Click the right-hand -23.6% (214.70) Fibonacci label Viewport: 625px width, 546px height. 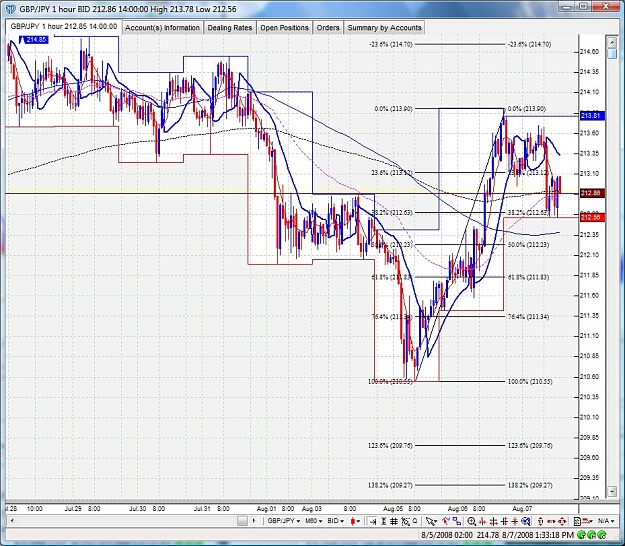(530, 45)
